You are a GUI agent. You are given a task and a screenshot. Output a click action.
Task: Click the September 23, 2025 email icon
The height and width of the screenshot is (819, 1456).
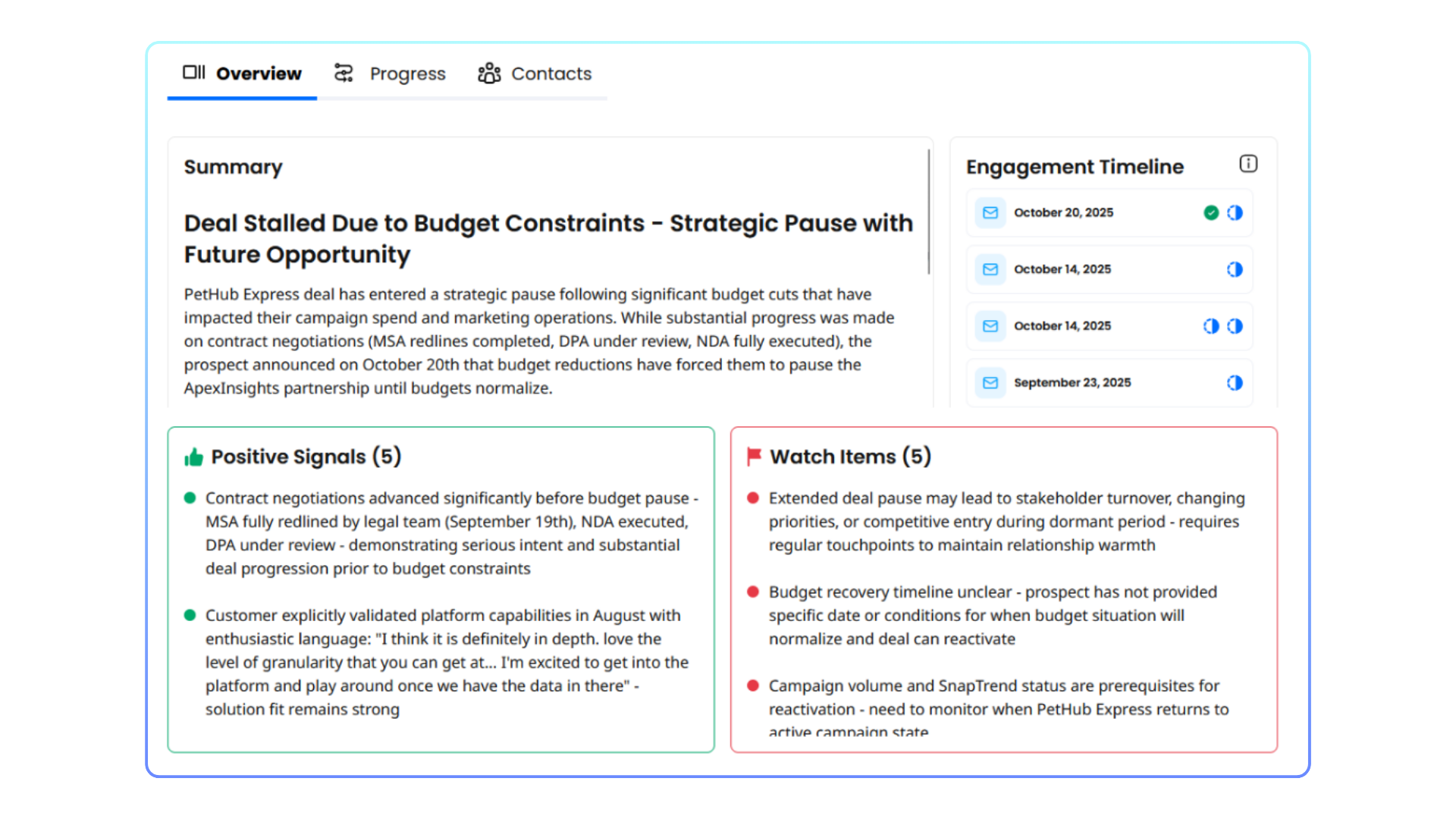pos(990,383)
